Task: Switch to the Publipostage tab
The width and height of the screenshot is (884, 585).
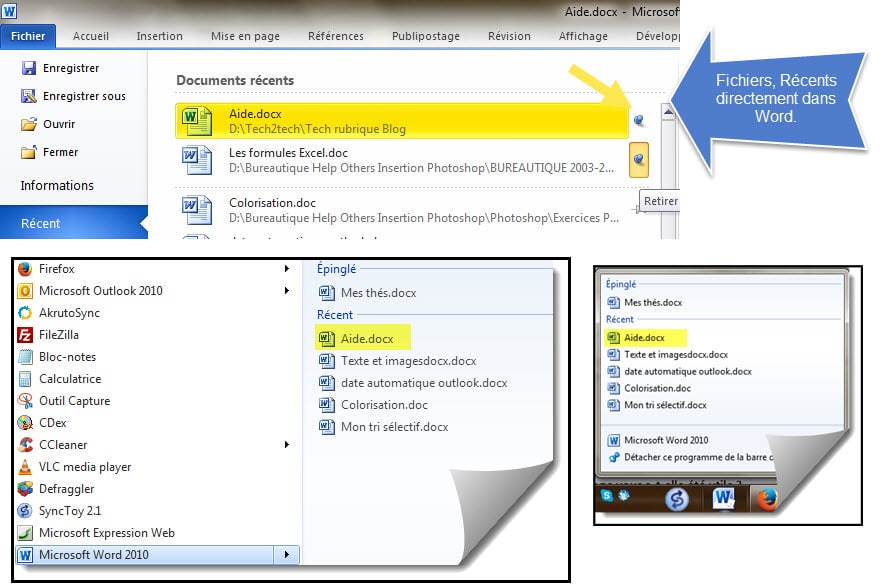Action: click(x=426, y=36)
